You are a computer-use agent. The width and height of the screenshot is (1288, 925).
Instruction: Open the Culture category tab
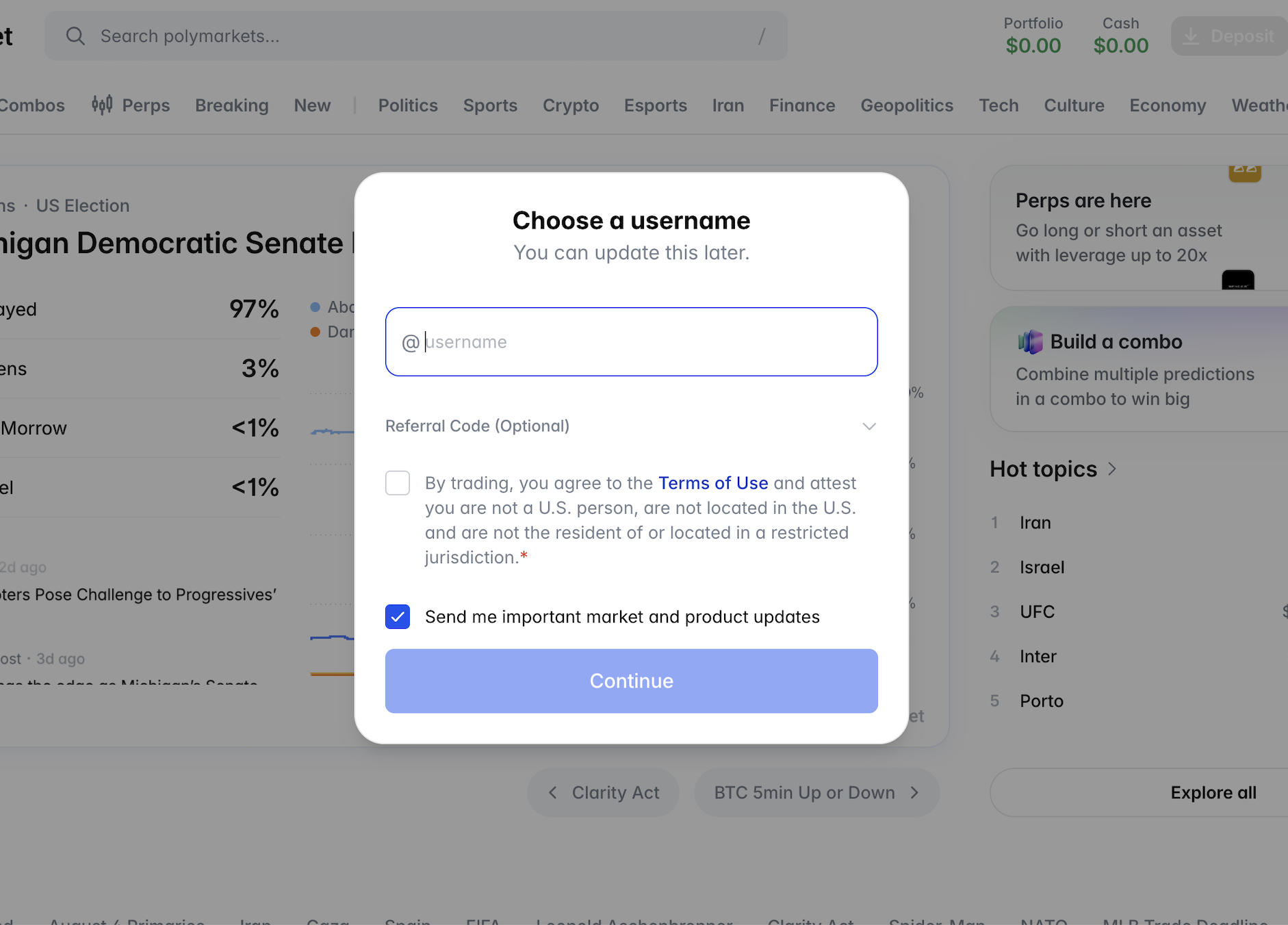click(1074, 105)
